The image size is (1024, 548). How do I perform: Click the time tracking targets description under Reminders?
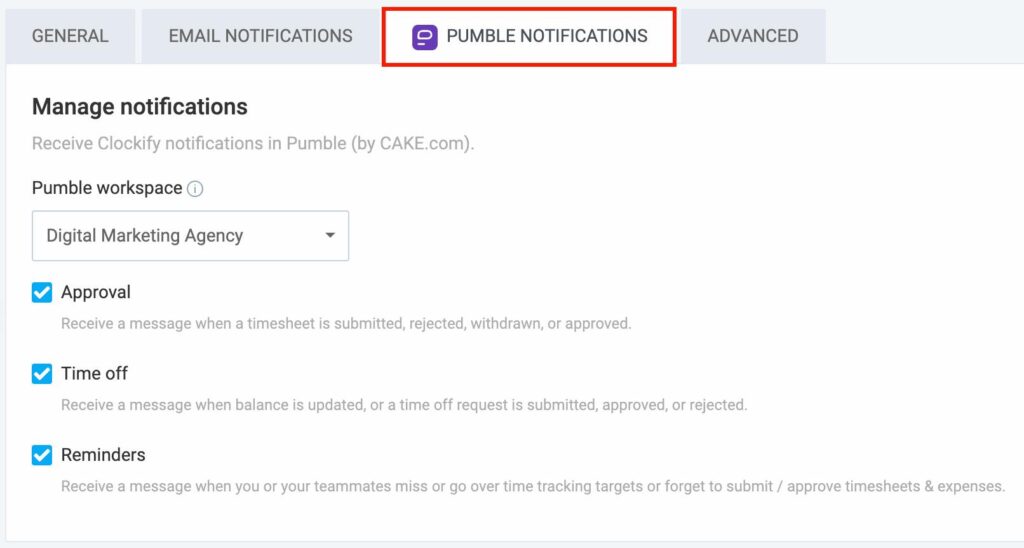533,486
